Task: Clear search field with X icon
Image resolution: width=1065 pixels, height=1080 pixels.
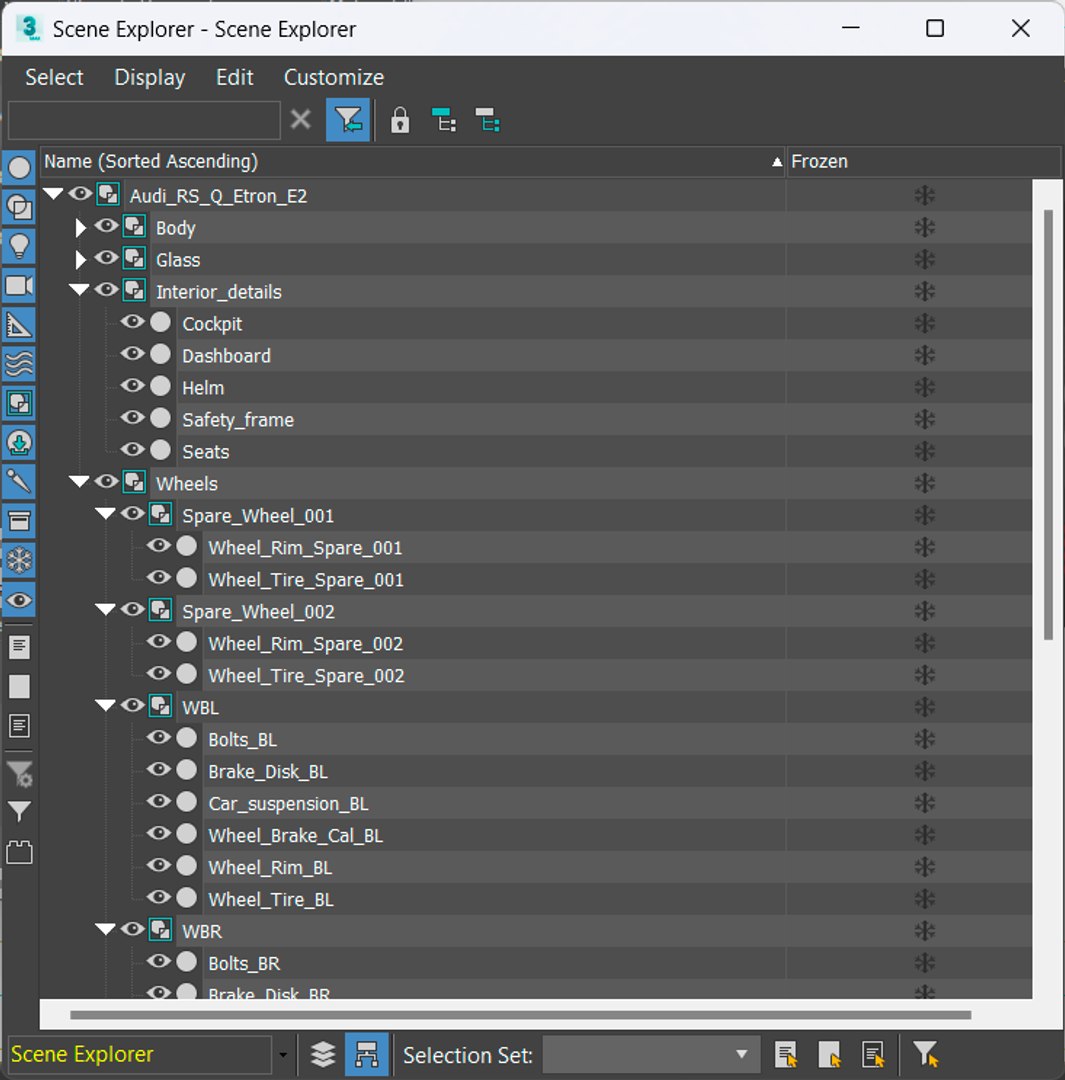Action: pos(300,120)
